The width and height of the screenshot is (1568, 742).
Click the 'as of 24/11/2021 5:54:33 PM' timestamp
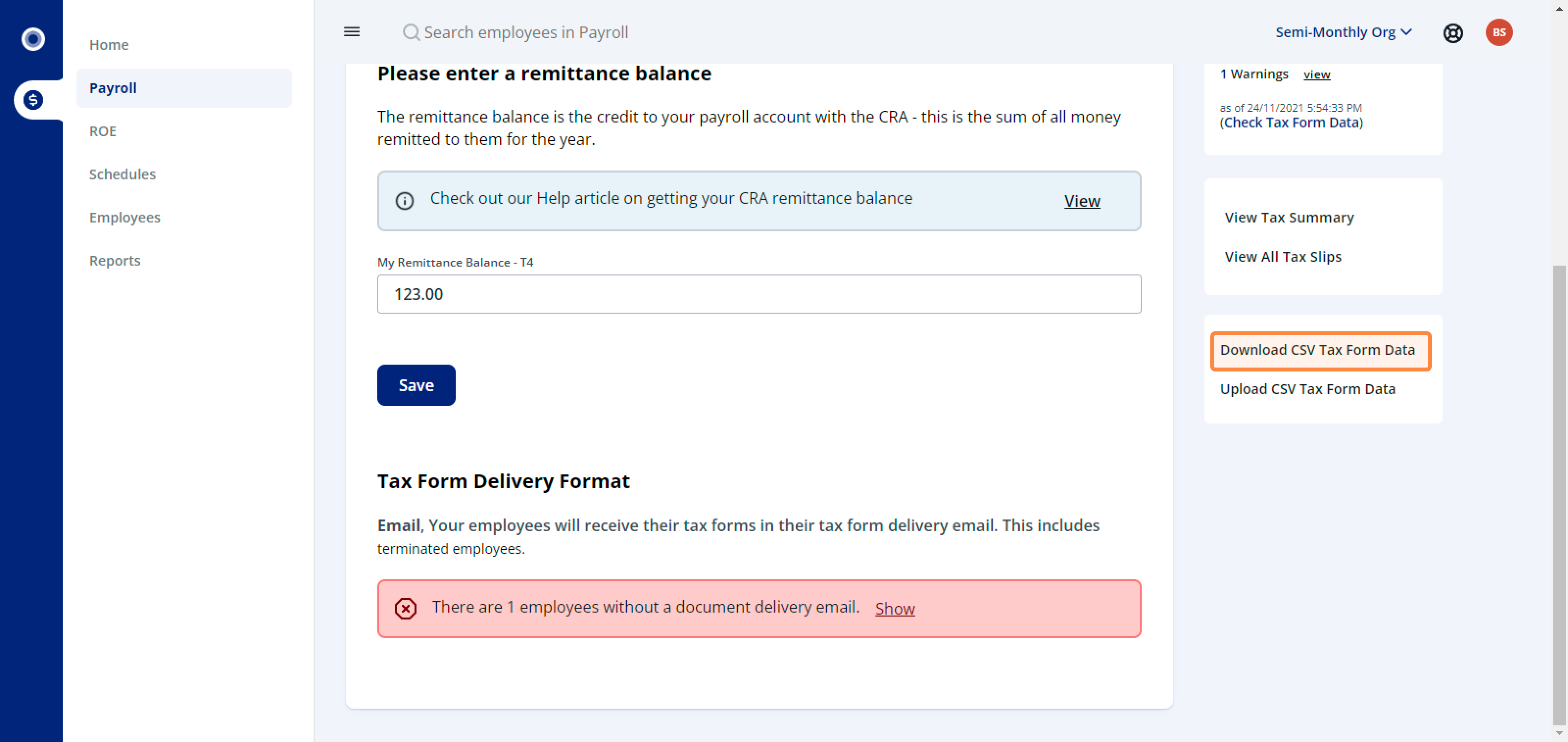1291,108
